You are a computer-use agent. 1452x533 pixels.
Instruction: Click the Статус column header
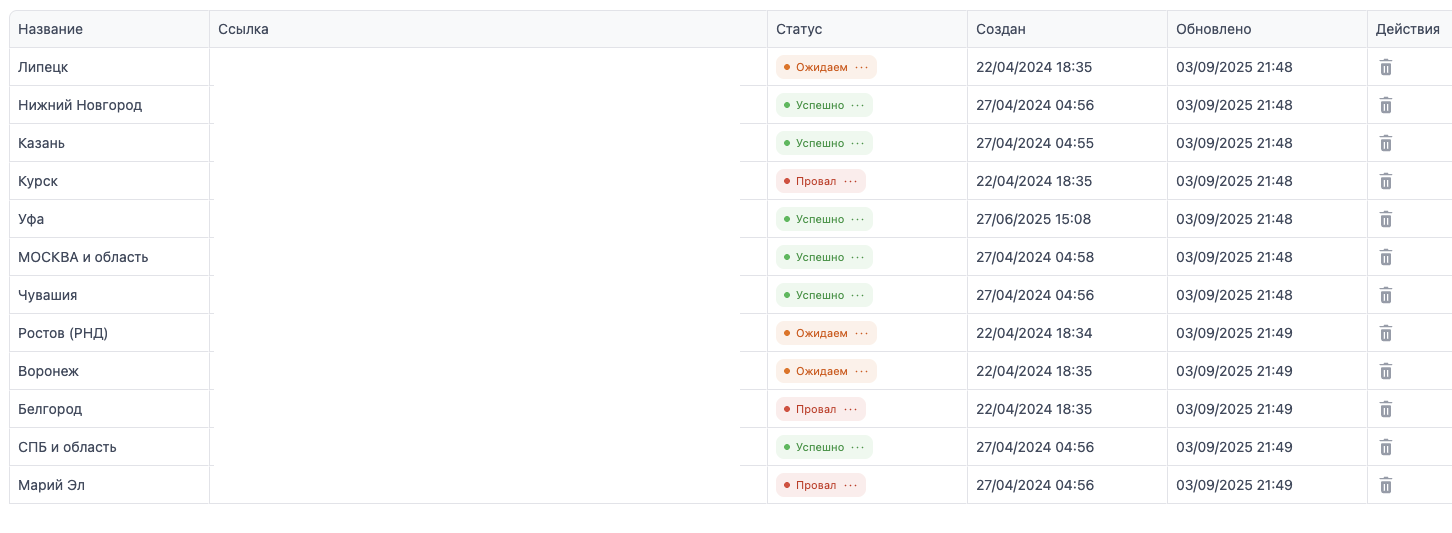[x=799, y=29]
